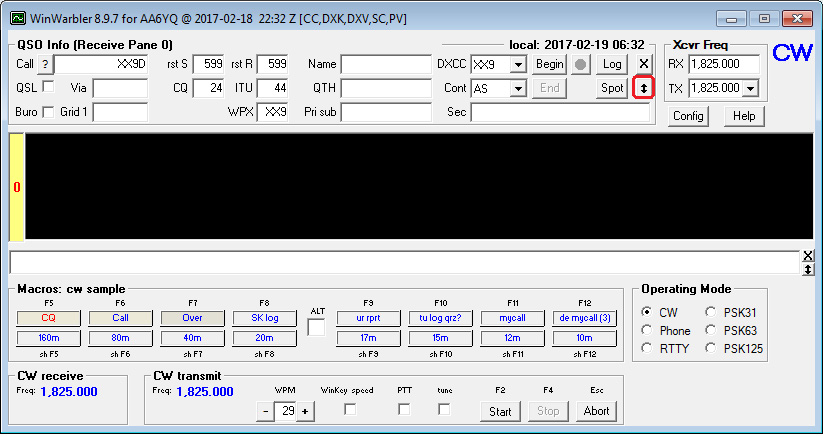Click the ur rprt macro button
The height and width of the screenshot is (436, 823).
pyautogui.click(x=368, y=318)
